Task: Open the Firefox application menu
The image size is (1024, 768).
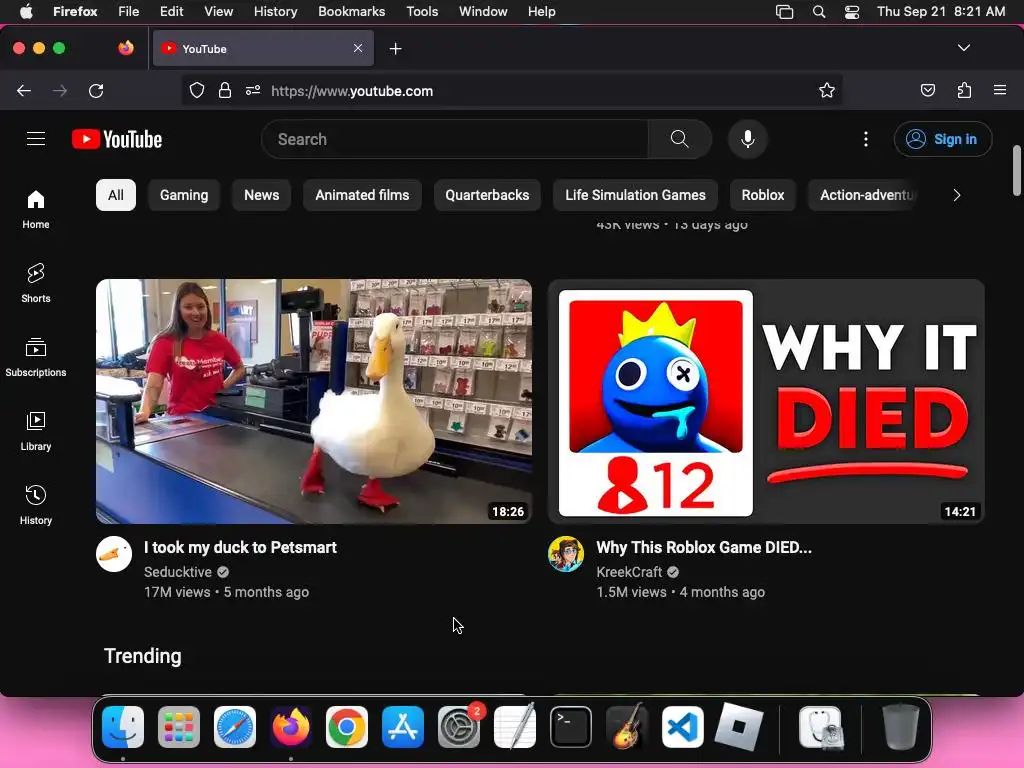Action: click(x=1000, y=91)
